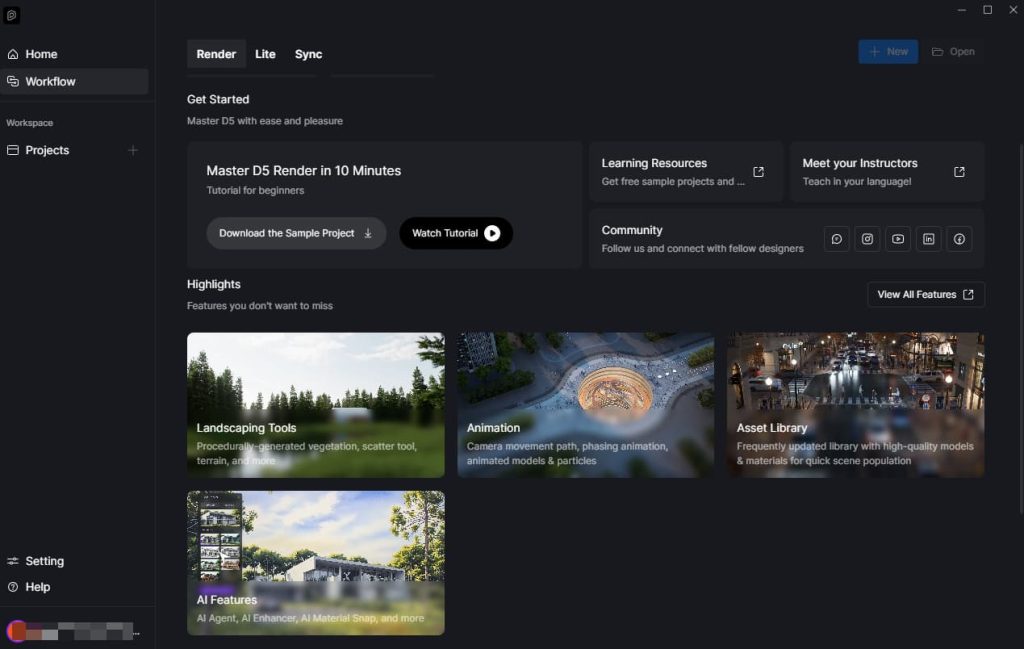
Task: Click the user account avatar
Action: [16, 631]
